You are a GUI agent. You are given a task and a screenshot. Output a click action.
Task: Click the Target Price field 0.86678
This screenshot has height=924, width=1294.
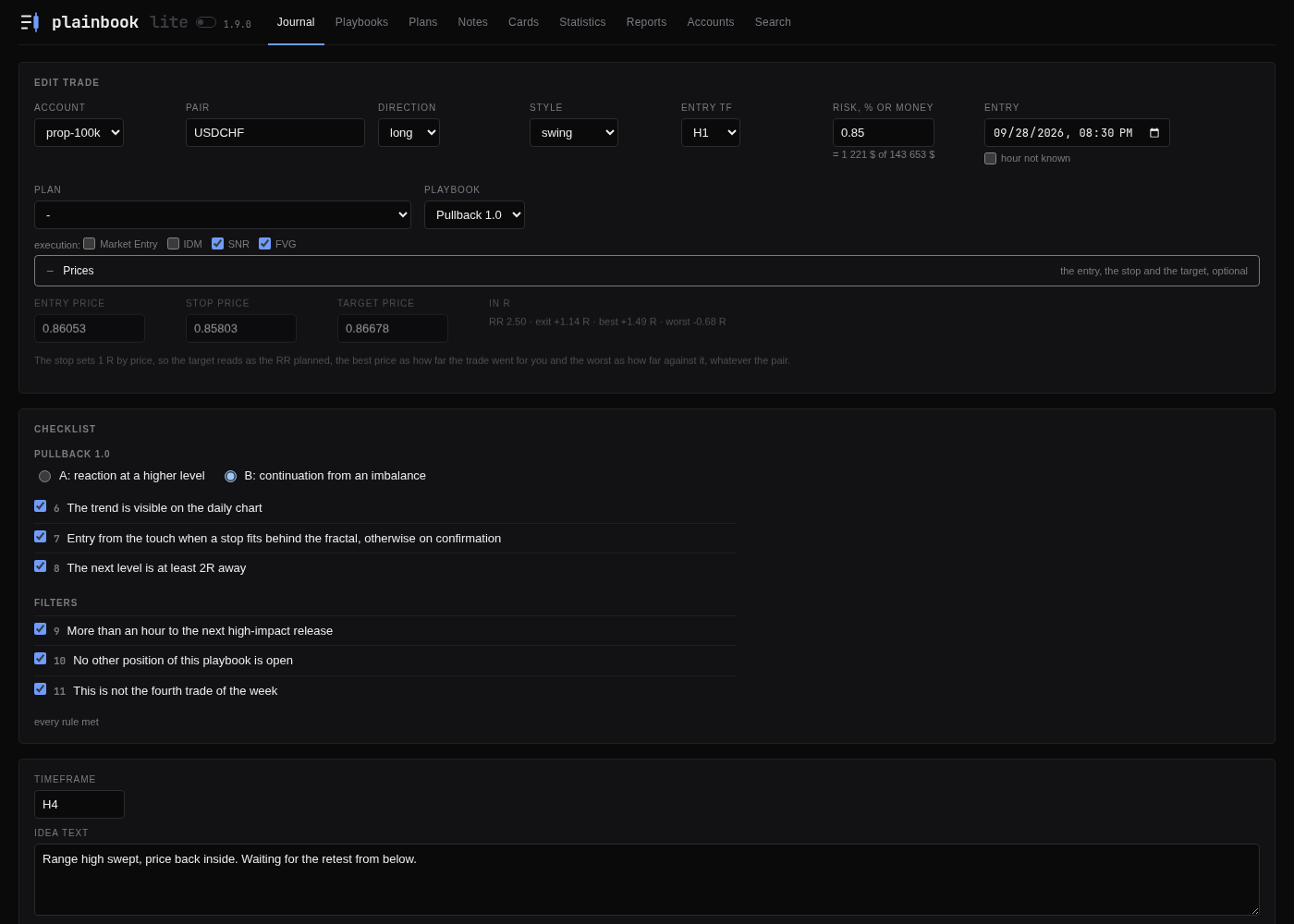(393, 329)
